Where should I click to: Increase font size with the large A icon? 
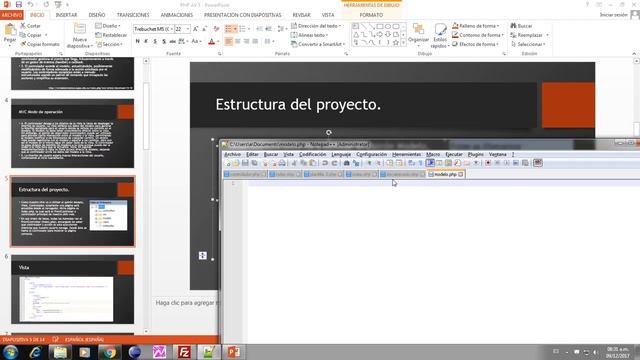196,29
